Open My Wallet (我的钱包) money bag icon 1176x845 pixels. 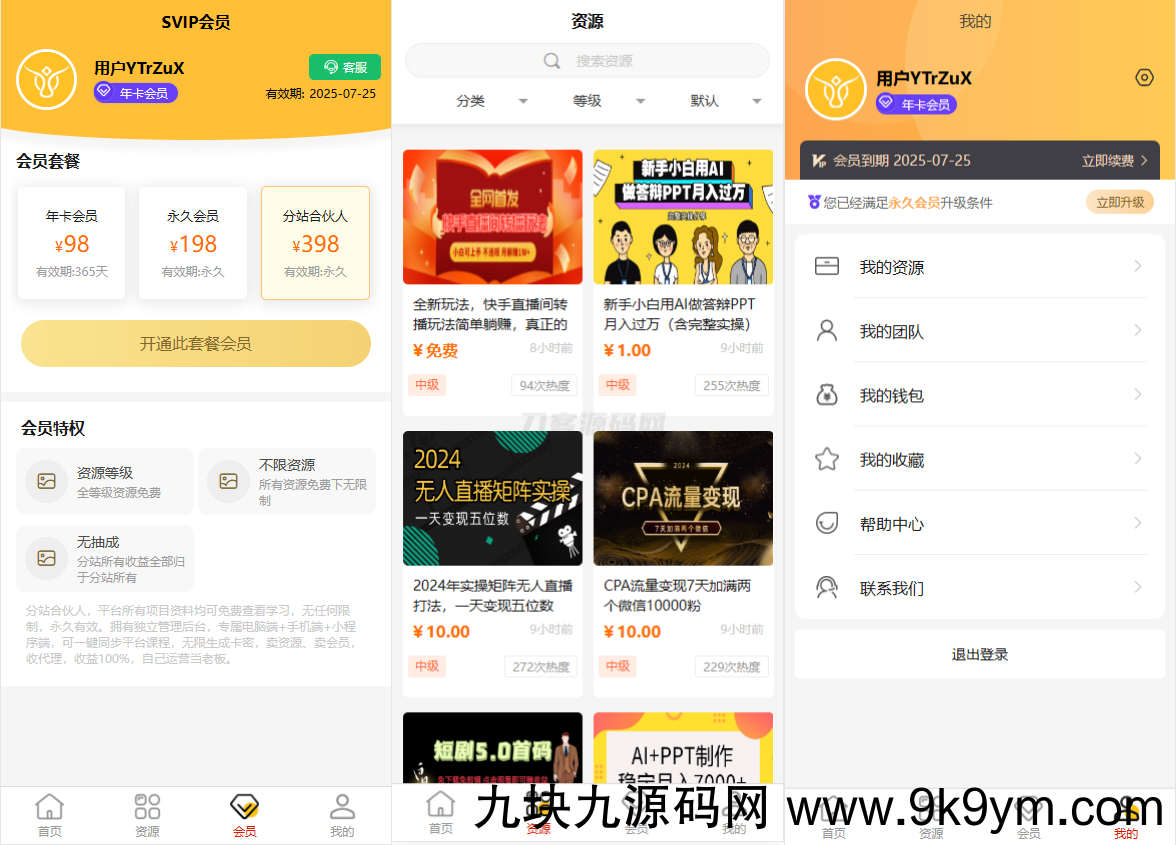(826, 395)
